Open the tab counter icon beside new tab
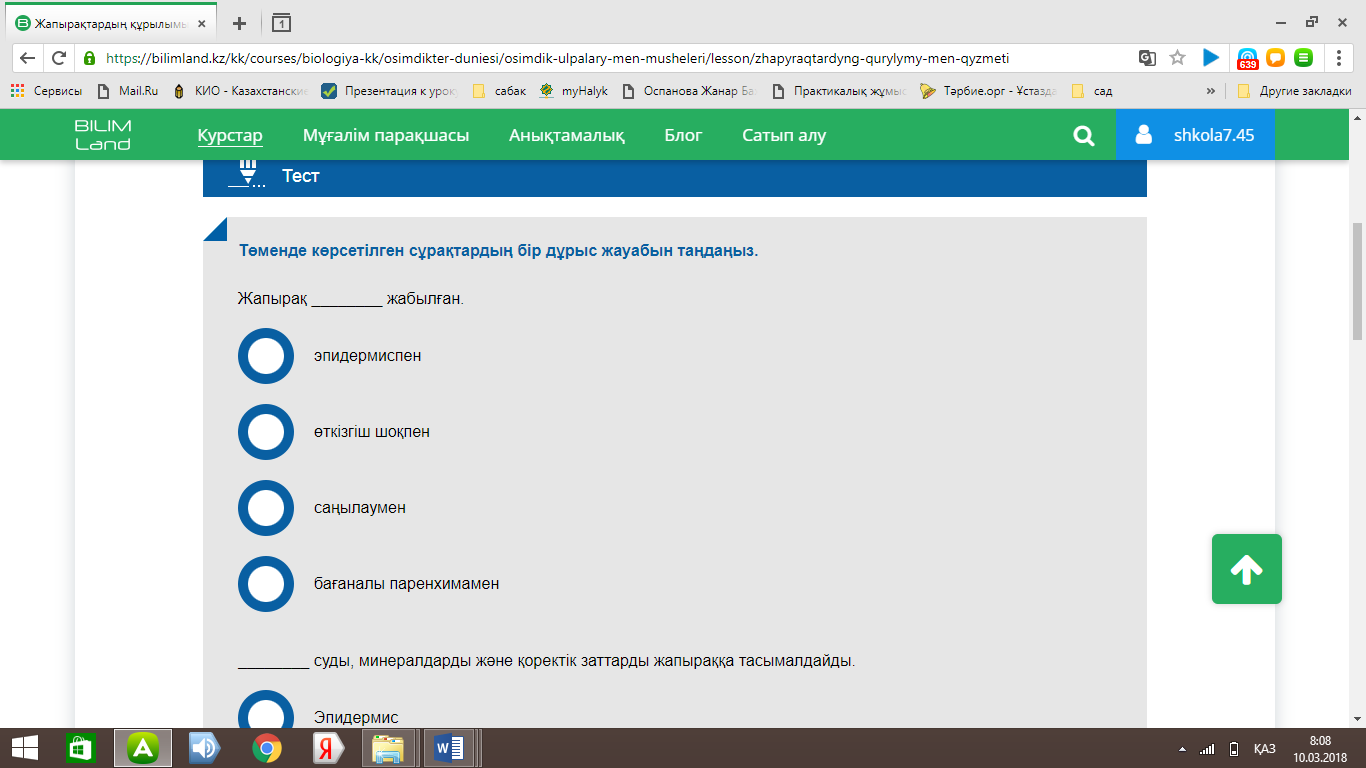The width and height of the screenshot is (1366, 768). pyautogui.click(x=282, y=22)
